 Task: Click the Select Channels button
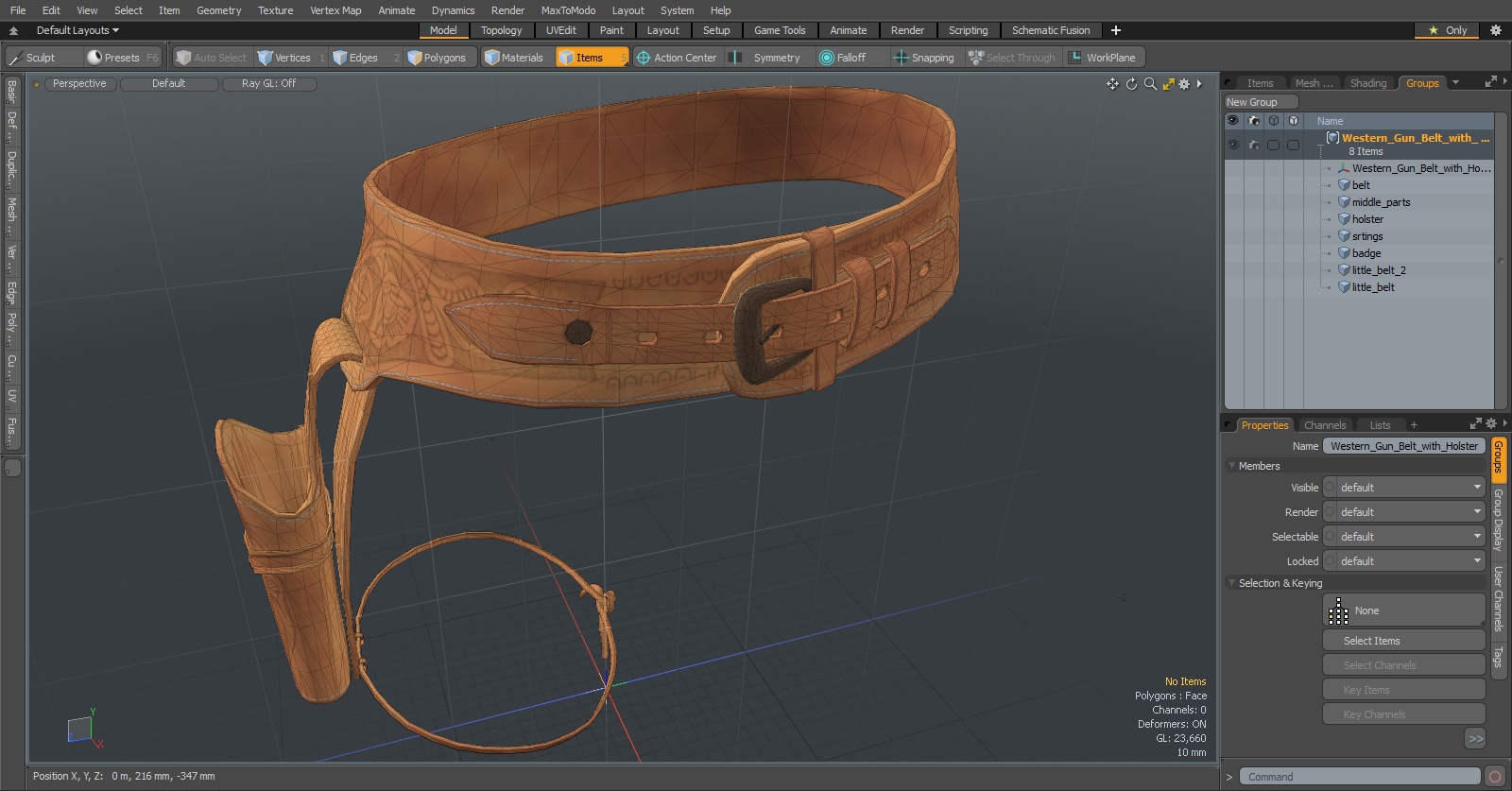[1404, 665]
